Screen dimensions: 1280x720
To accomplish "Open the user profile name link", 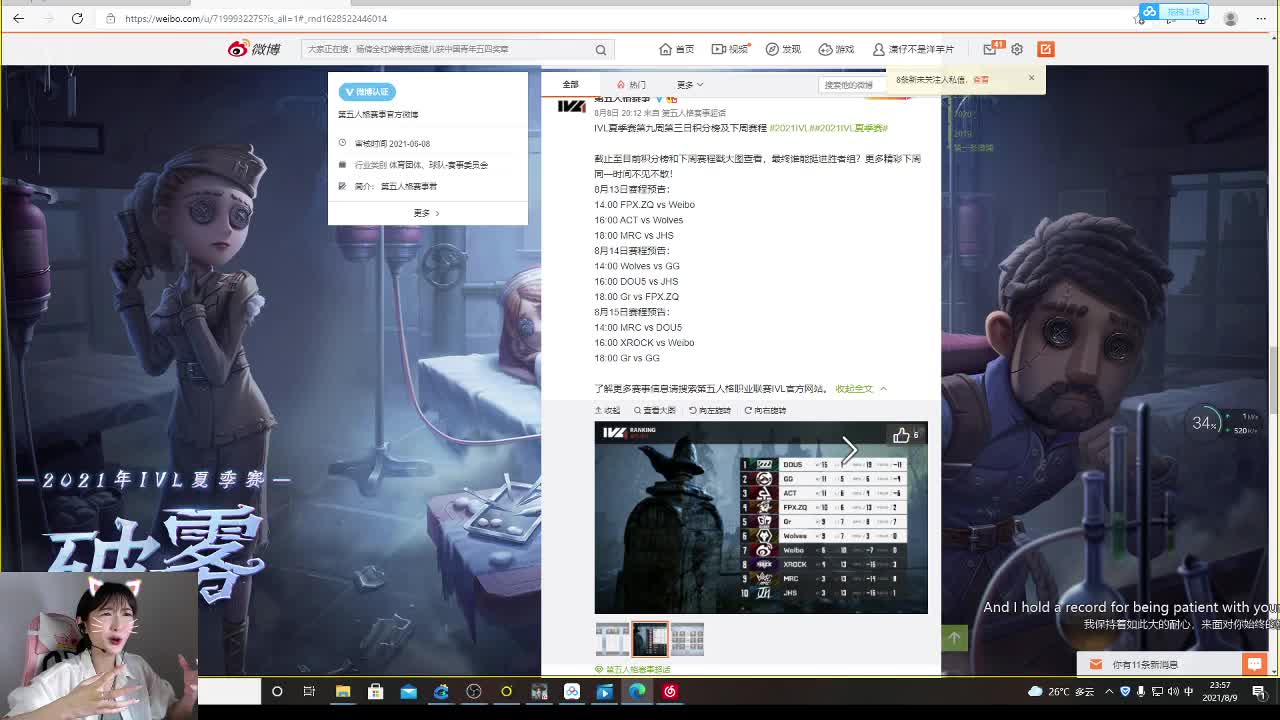I will [x=913, y=49].
